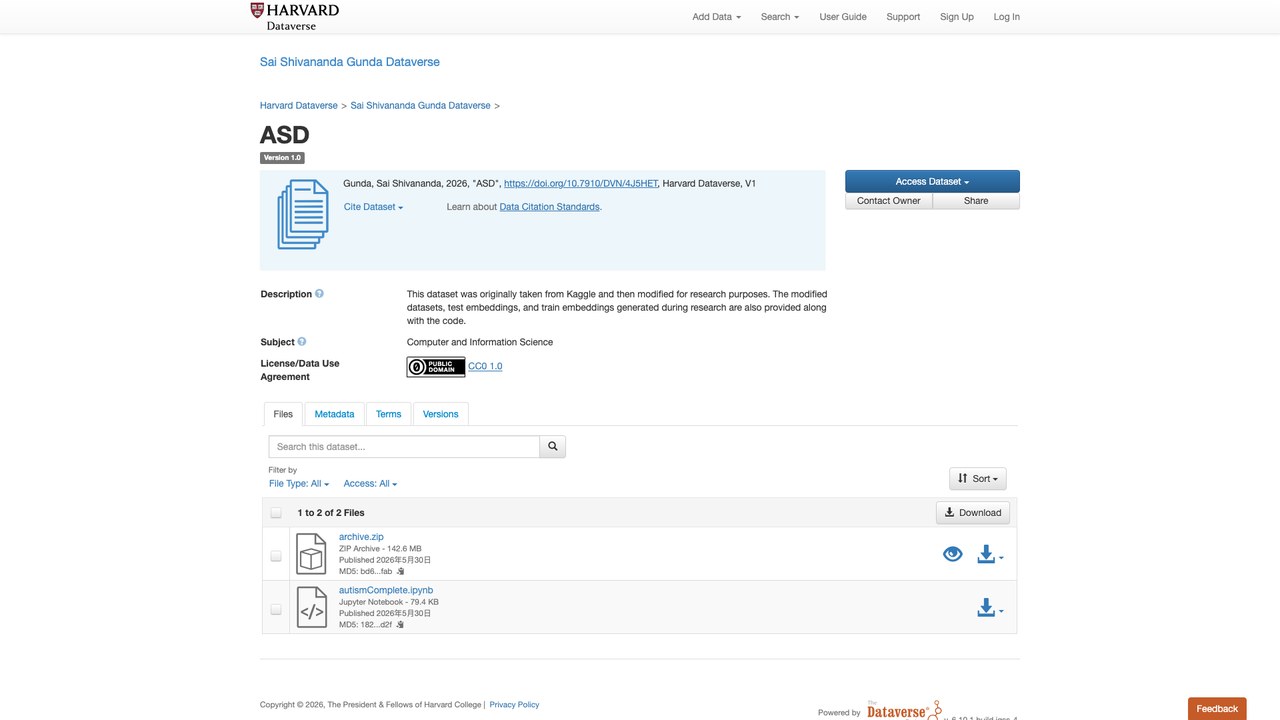The image size is (1280, 720).
Task: Open the Search dropdown in navbar
Action: pyautogui.click(x=780, y=17)
